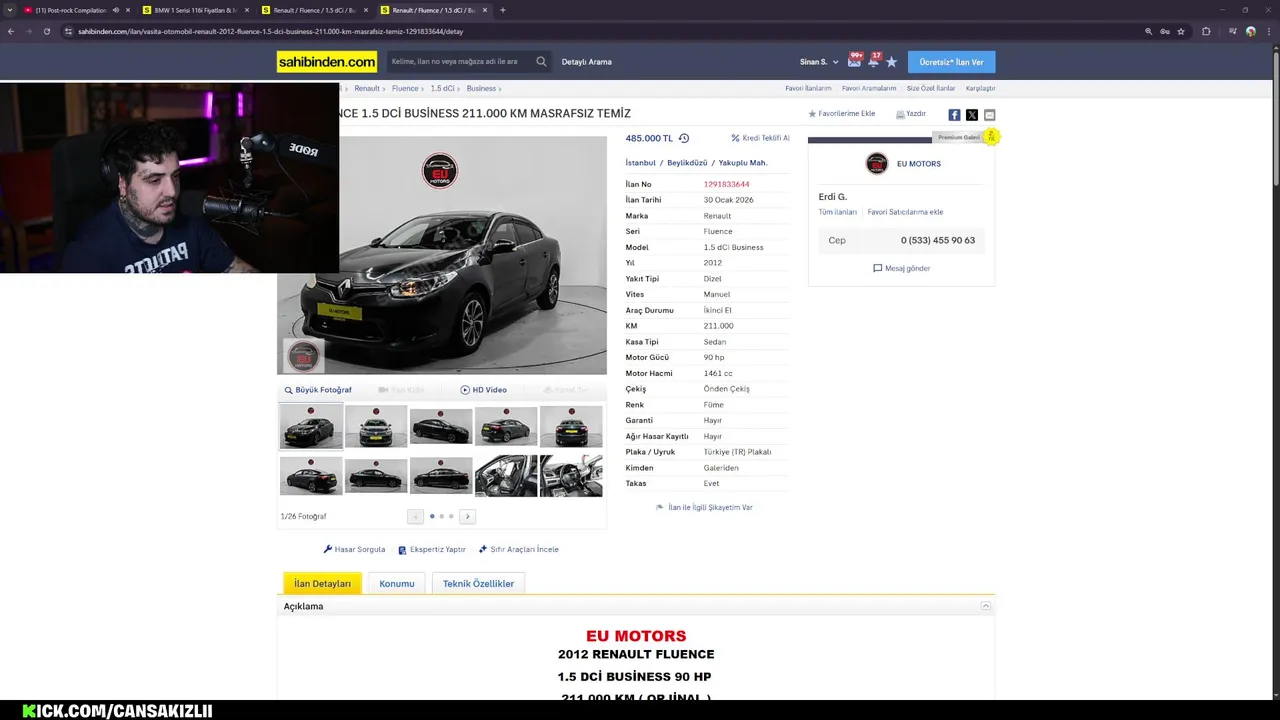Screen dimensions: 1280x720
Task: Open new browser tab with plus
Action: pyautogui.click(x=502, y=10)
